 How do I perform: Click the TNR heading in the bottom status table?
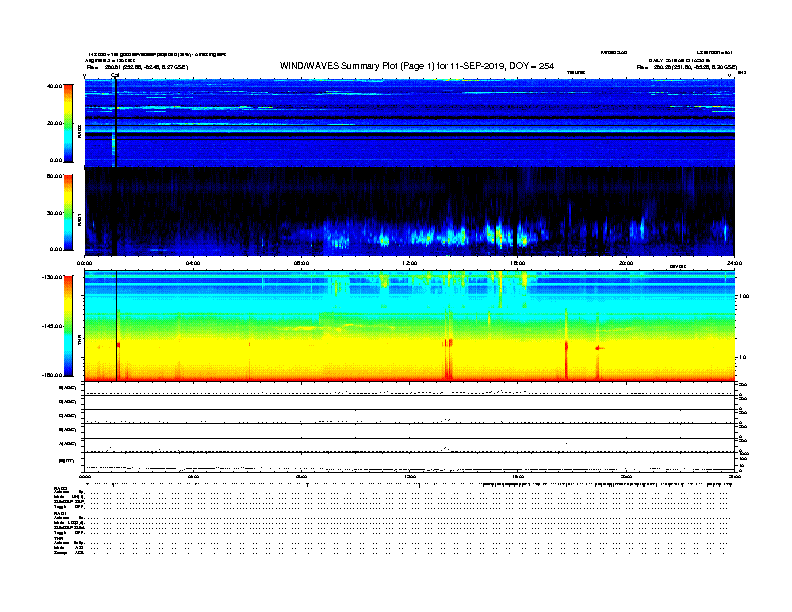(58, 538)
